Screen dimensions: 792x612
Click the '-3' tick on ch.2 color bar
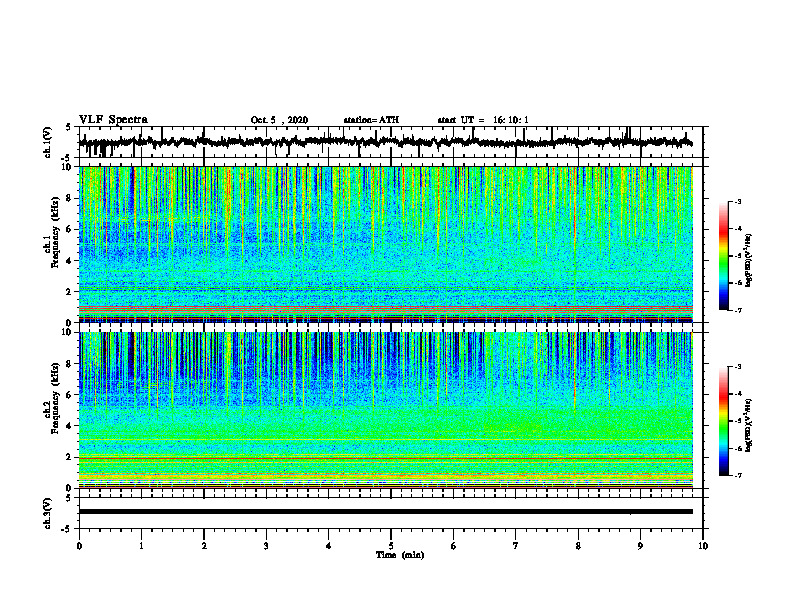tap(737, 367)
